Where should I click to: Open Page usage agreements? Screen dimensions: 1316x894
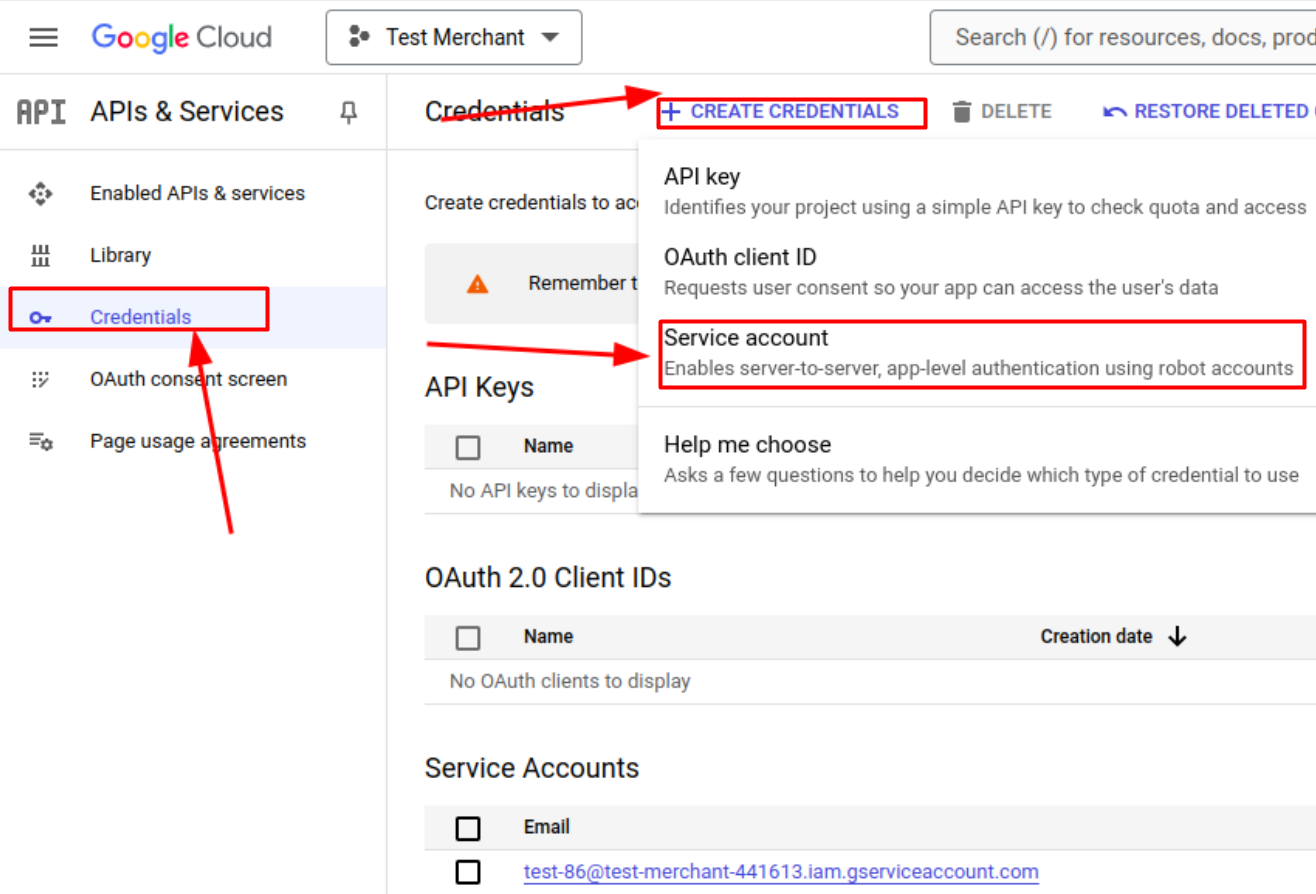tap(198, 441)
